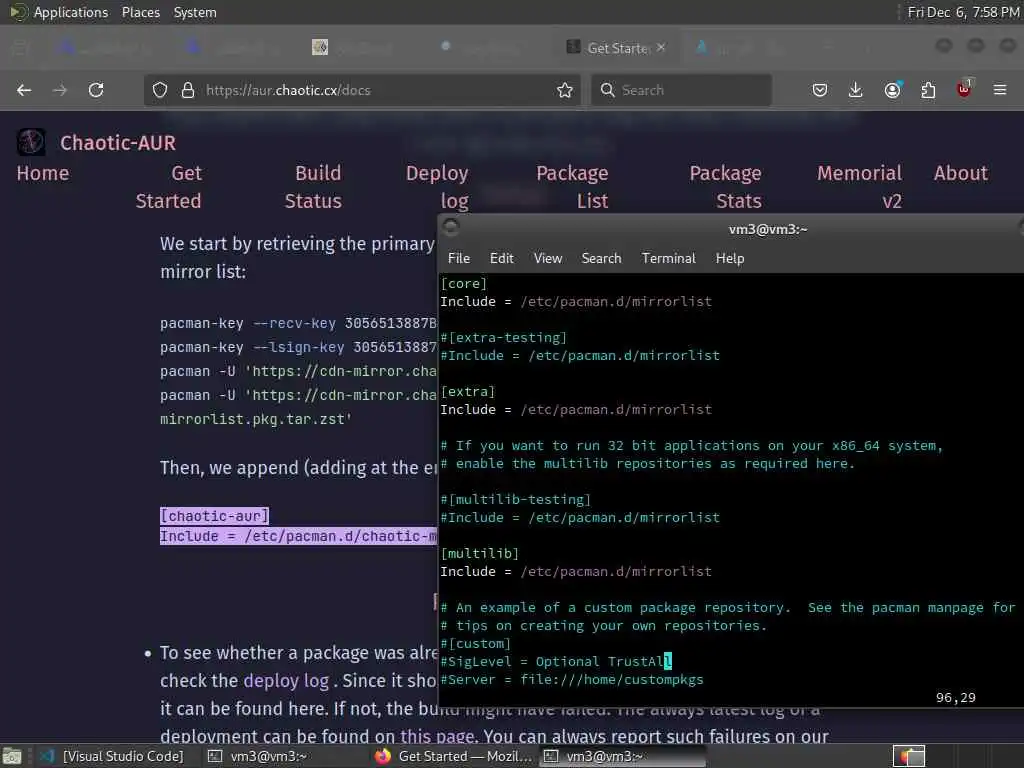The width and height of the screenshot is (1024, 768).
Task: Follow the 'deploy log' inline link
Action: point(286,680)
